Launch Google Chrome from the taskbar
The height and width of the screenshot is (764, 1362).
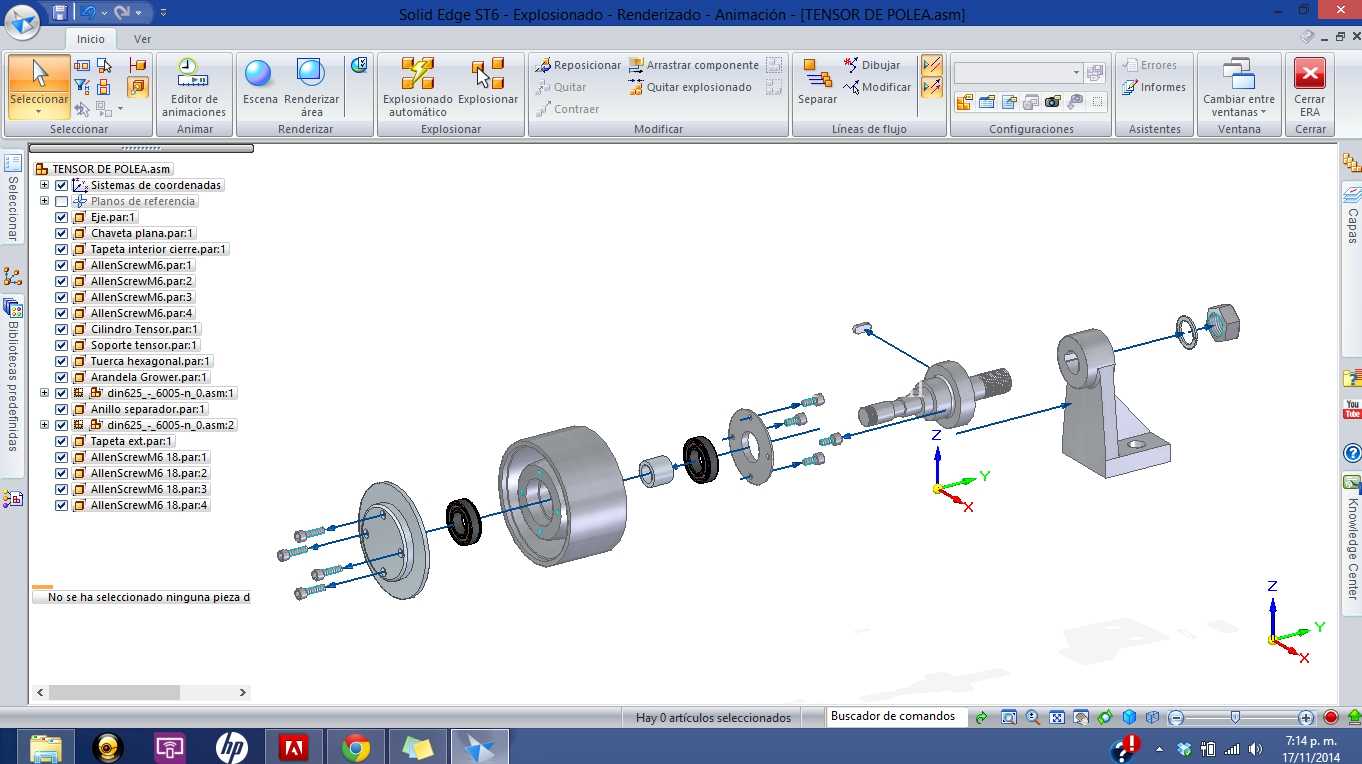tap(355, 747)
